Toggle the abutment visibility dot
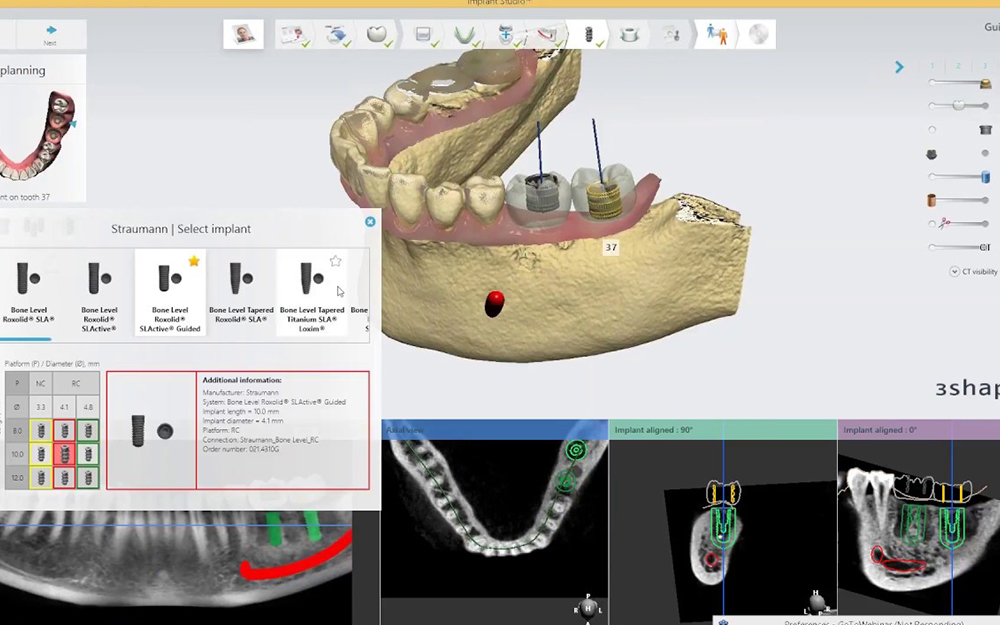 click(985, 153)
